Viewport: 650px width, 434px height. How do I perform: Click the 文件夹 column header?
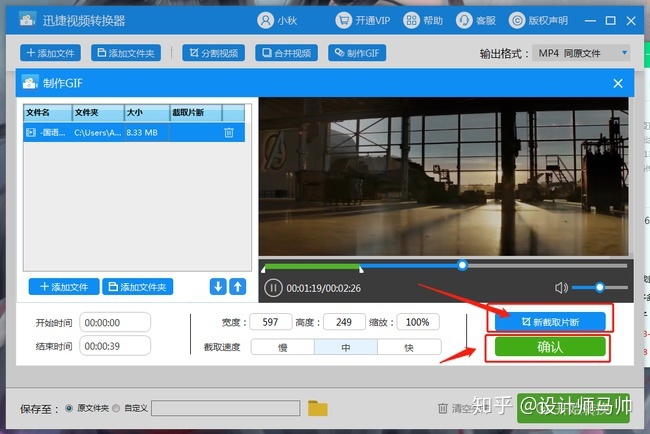point(98,112)
